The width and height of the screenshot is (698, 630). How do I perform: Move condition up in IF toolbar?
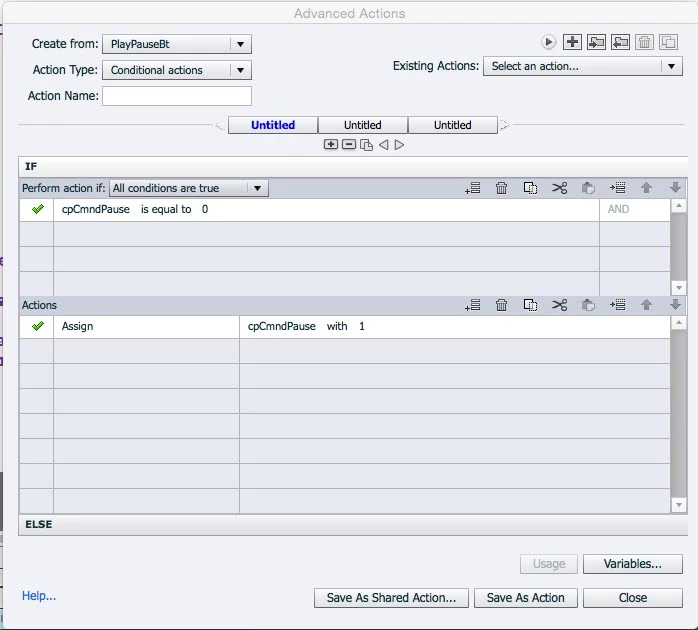click(646, 188)
